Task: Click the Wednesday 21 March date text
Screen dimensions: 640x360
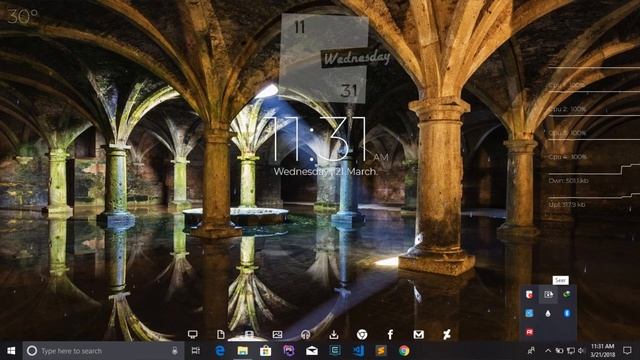Action: tap(326, 171)
